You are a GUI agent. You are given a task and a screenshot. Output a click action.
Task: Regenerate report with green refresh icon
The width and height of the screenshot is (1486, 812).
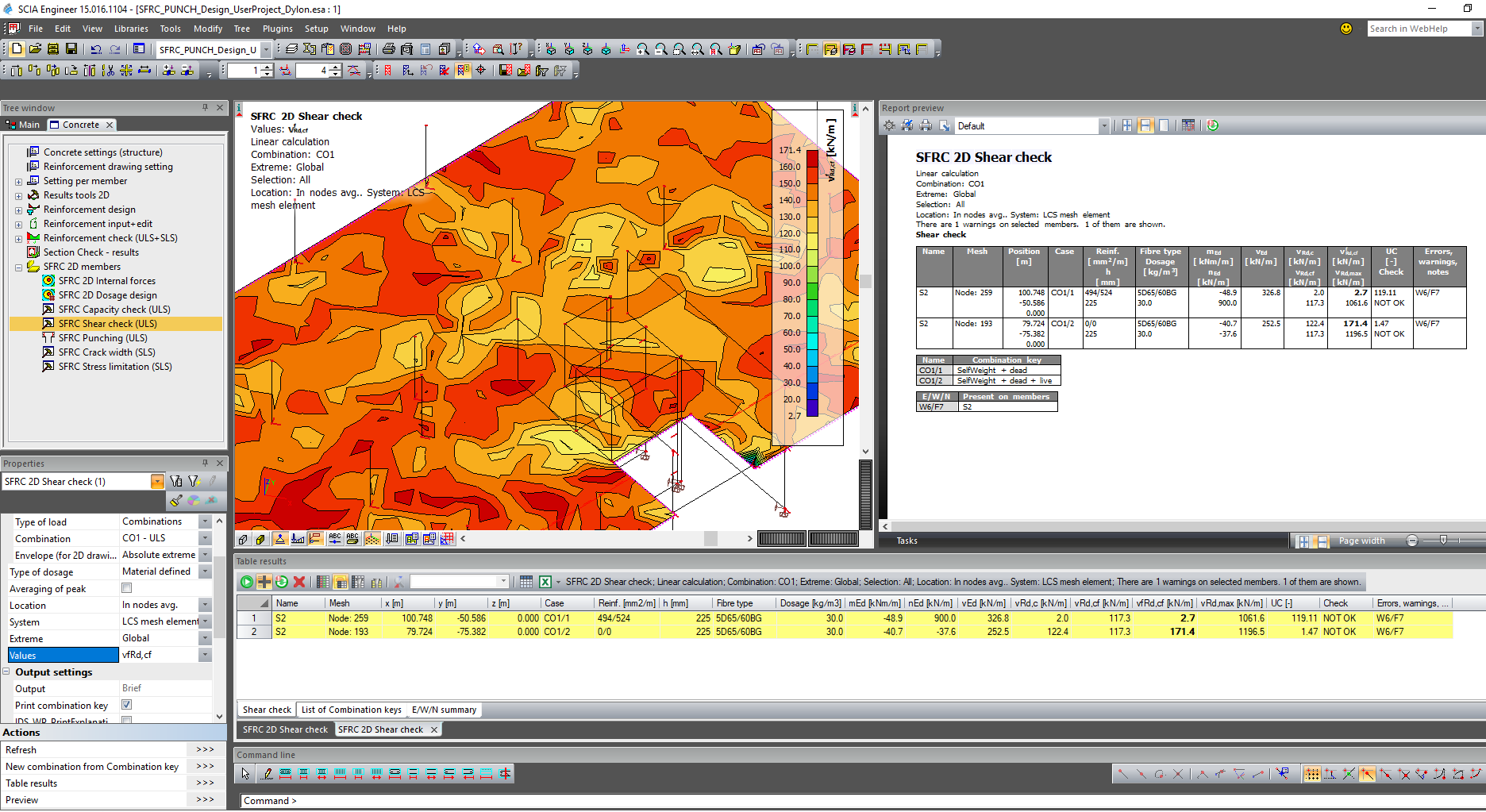[1213, 125]
